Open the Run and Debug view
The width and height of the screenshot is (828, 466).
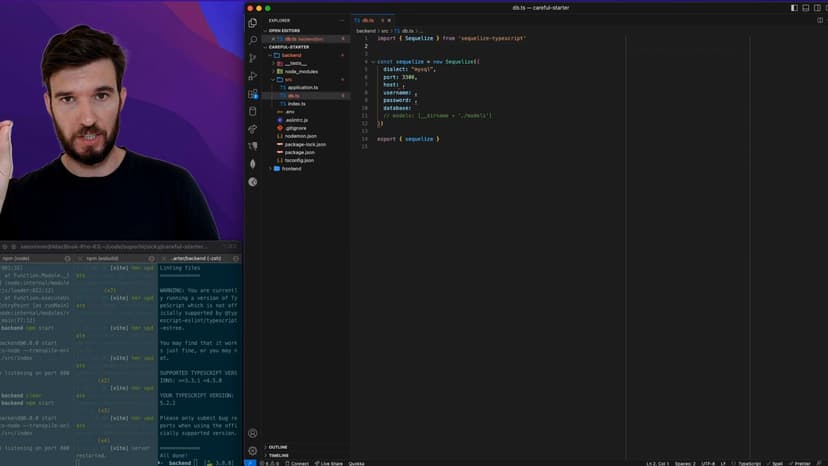click(x=253, y=76)
